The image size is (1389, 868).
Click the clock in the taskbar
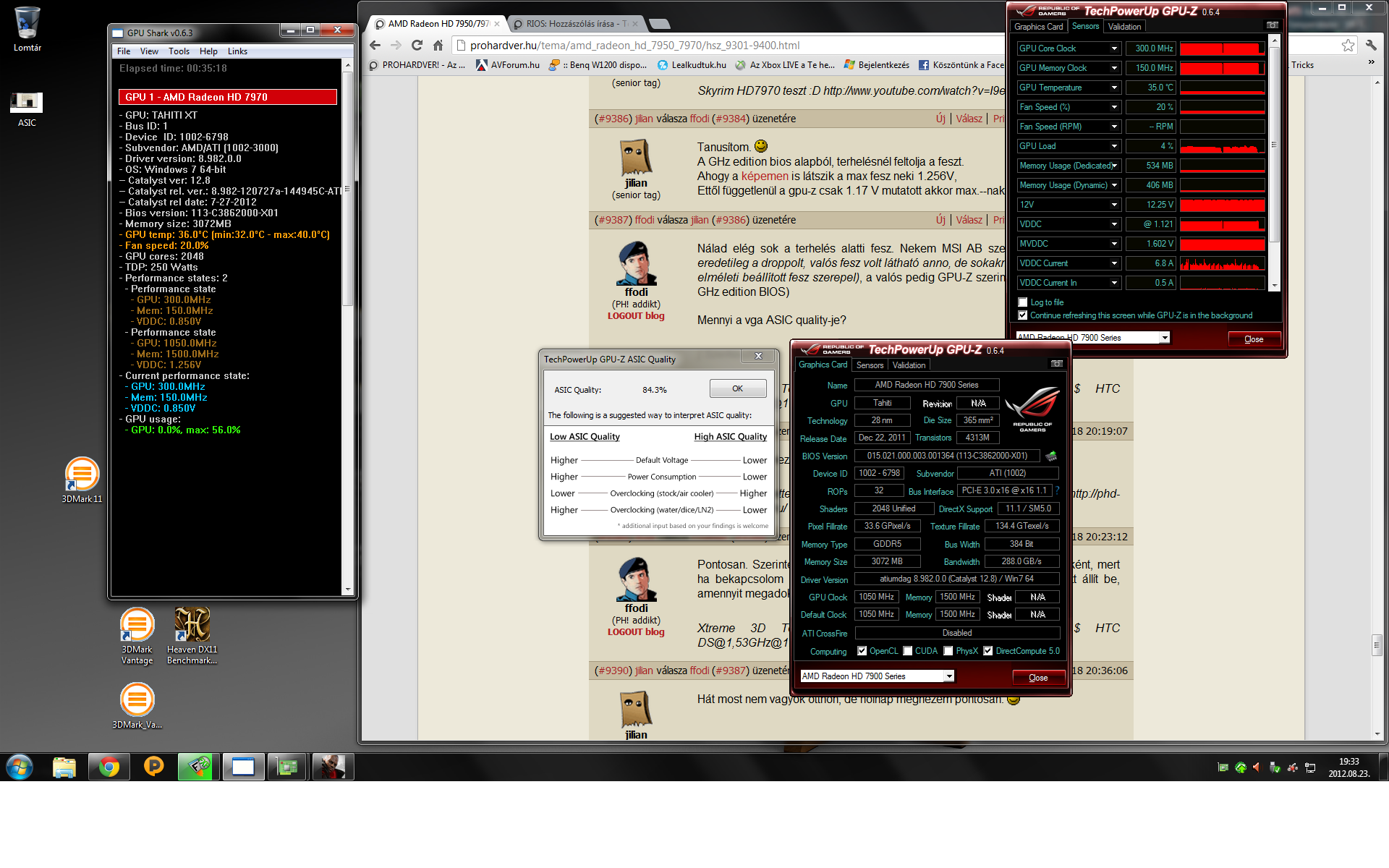[1348, 767]
